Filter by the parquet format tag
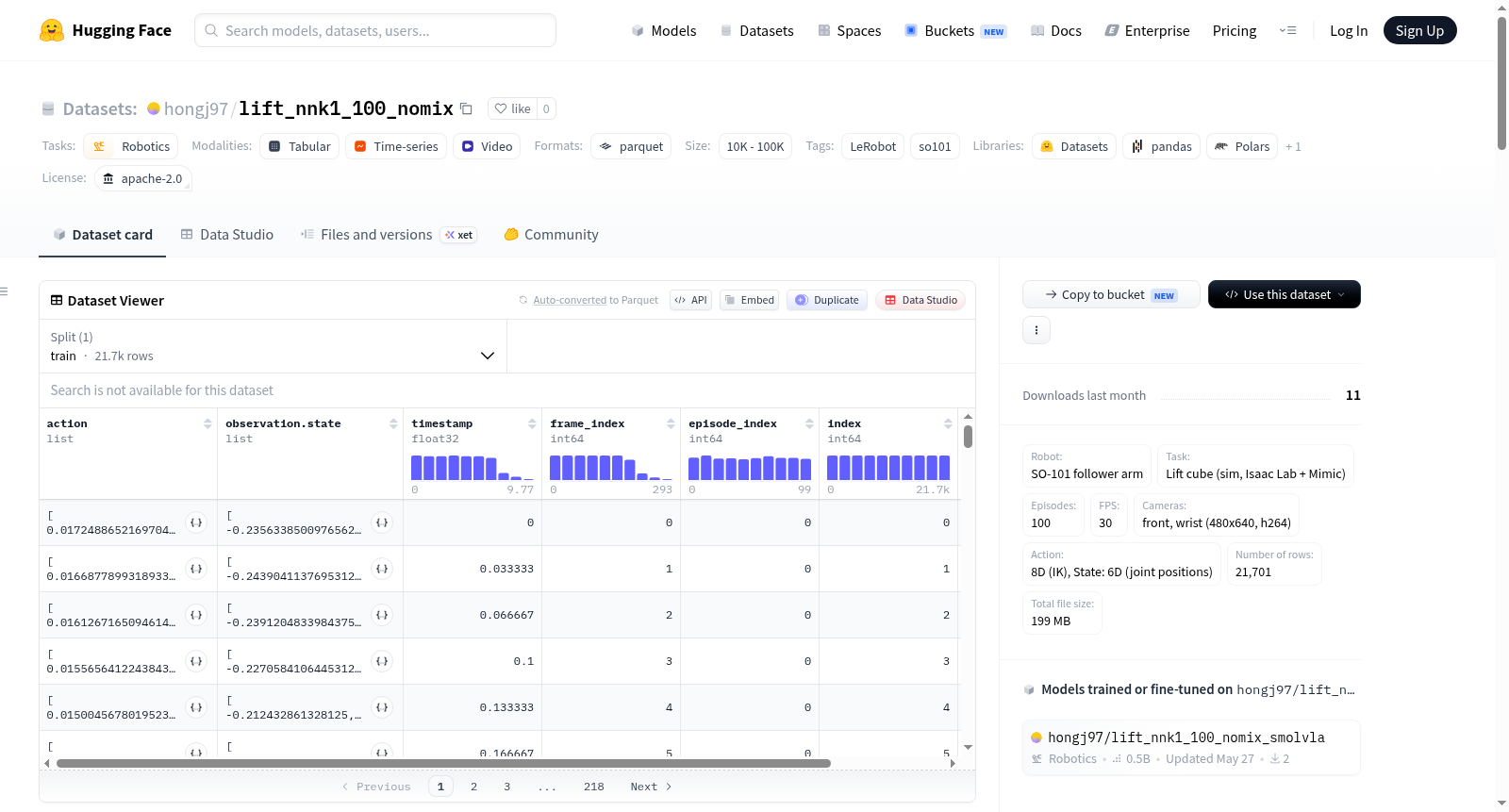Image resolution: width=1509 pixels, height=812 pixels. click(631, 146)
